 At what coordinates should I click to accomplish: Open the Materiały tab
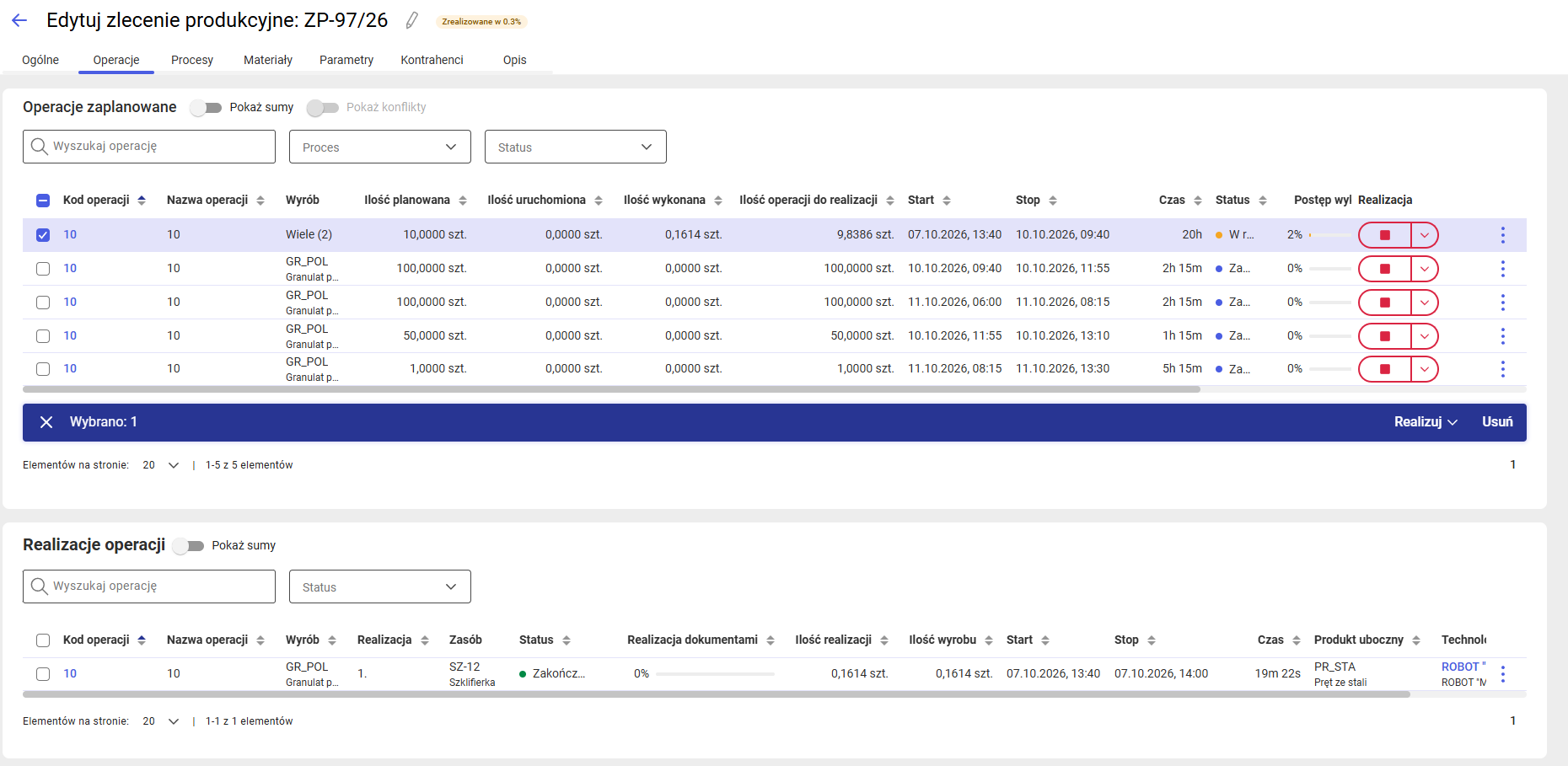268,60
